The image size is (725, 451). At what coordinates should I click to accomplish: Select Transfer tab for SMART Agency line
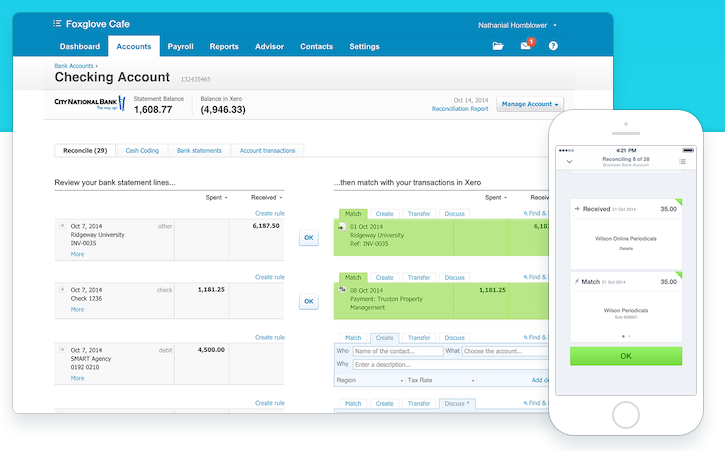coord(419,338)
